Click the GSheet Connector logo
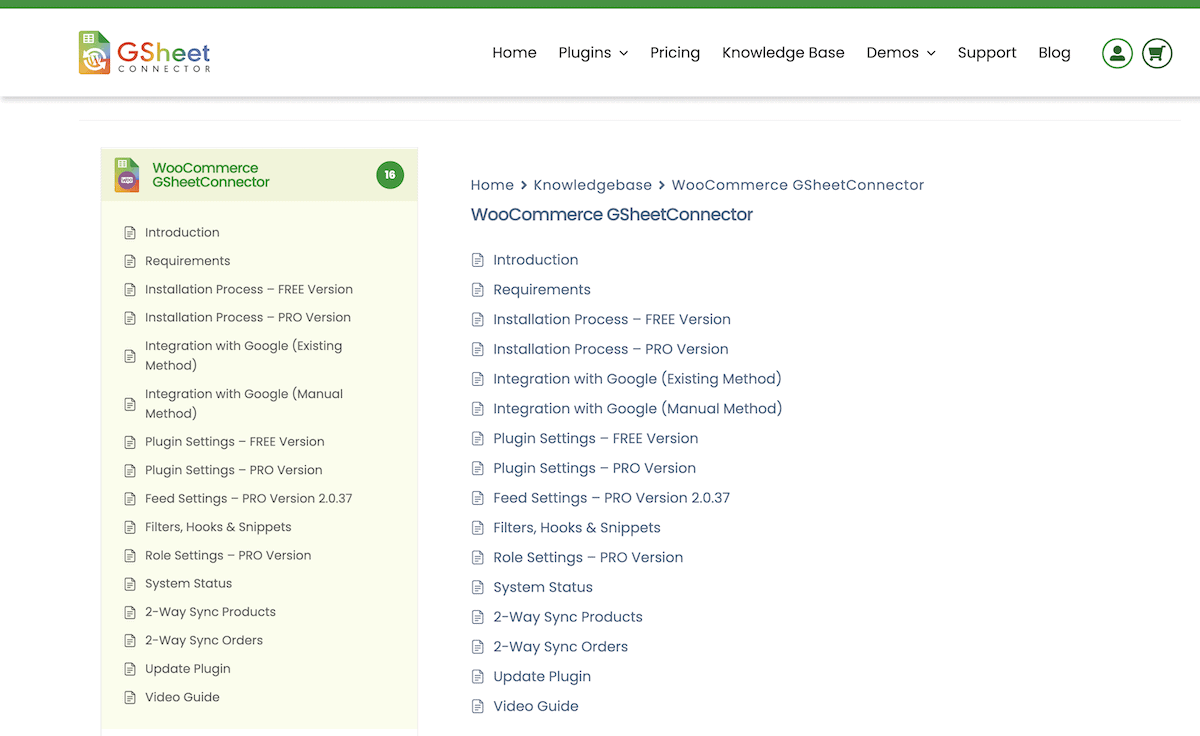 [x=145, y=53]
